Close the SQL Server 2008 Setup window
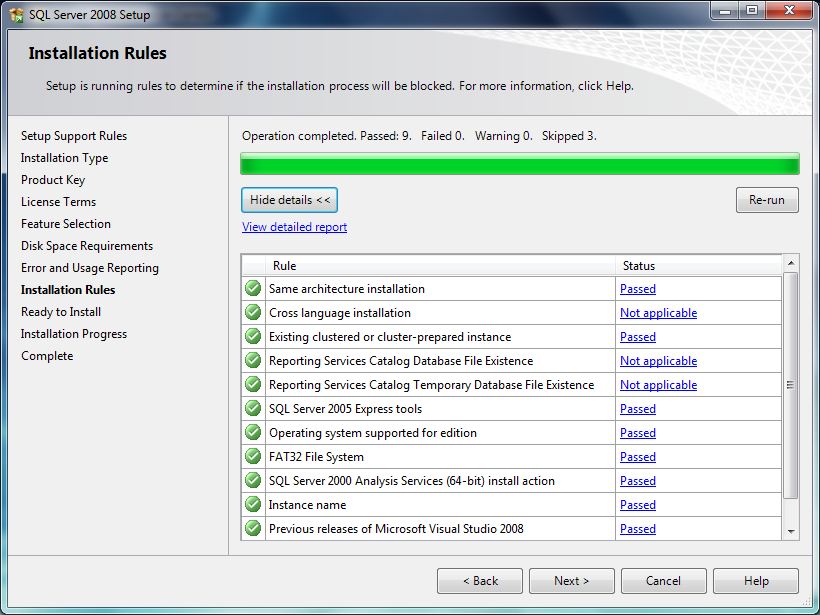The height and width of the screenshot is (615, 820). pyautogui.click(x=790, y=10)
